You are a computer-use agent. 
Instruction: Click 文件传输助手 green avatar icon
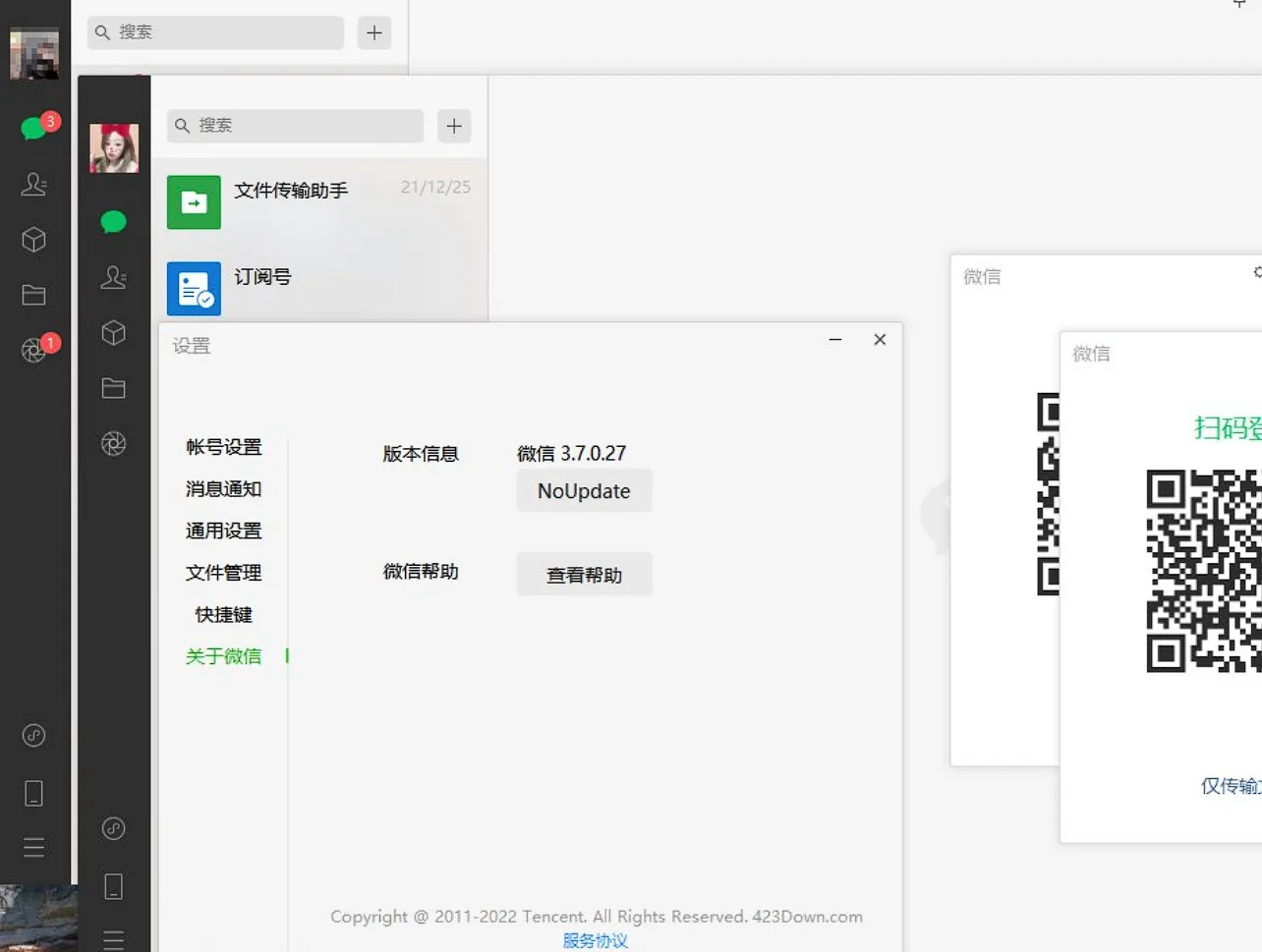(x=194, y=202)
